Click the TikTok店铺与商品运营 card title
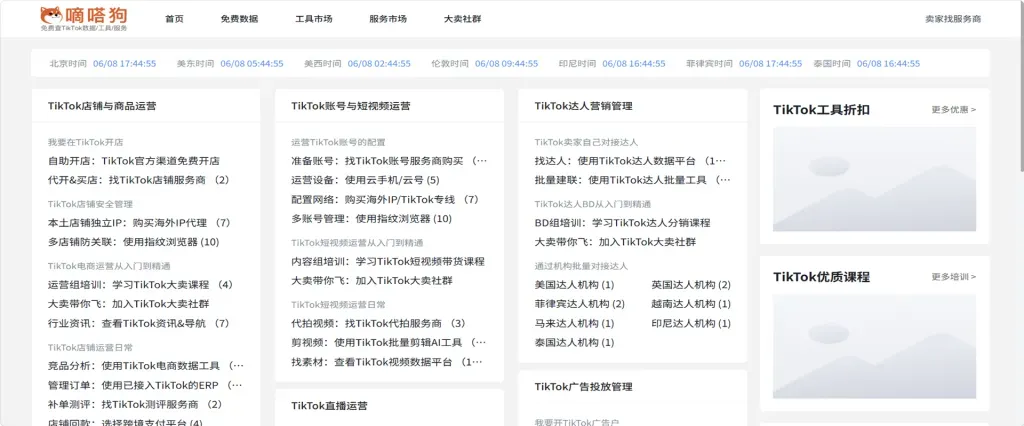The width and height of the screenshot is (1024, 426). [x=102, y=106]
